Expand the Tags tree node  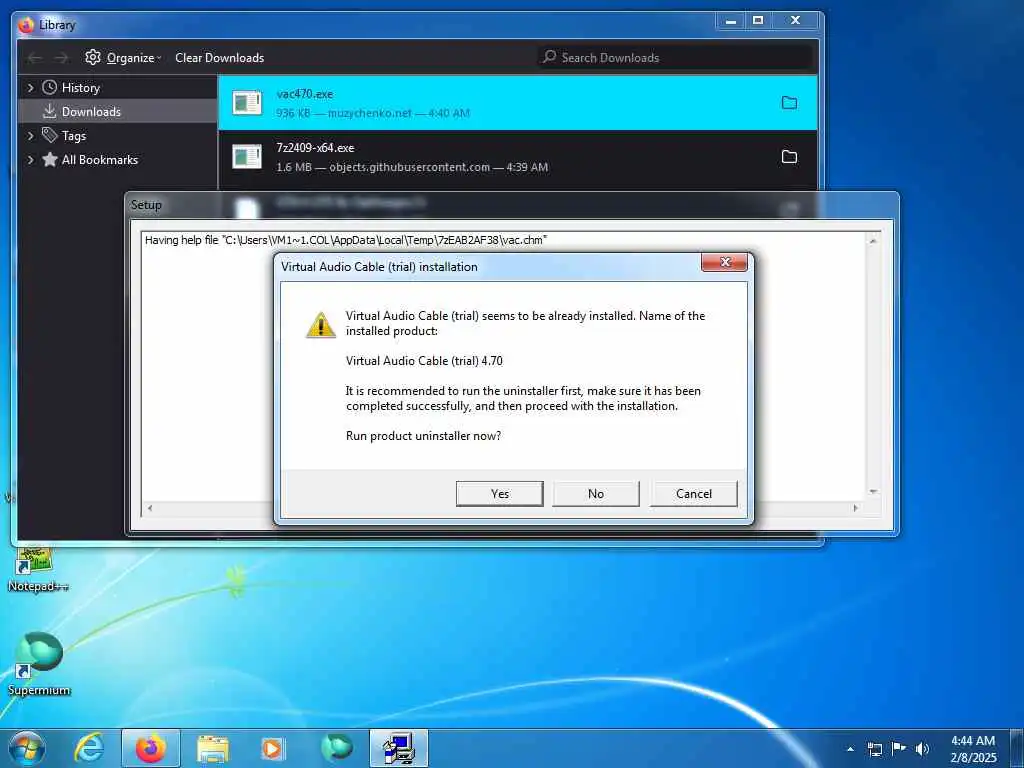coord(30,136)
